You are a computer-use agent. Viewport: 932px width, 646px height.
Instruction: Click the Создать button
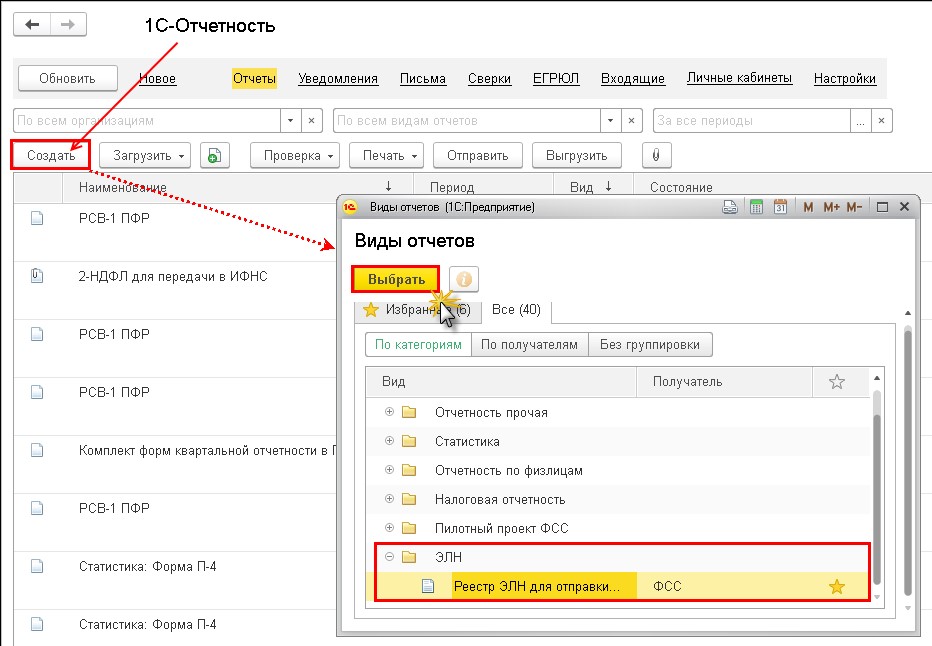51,155
